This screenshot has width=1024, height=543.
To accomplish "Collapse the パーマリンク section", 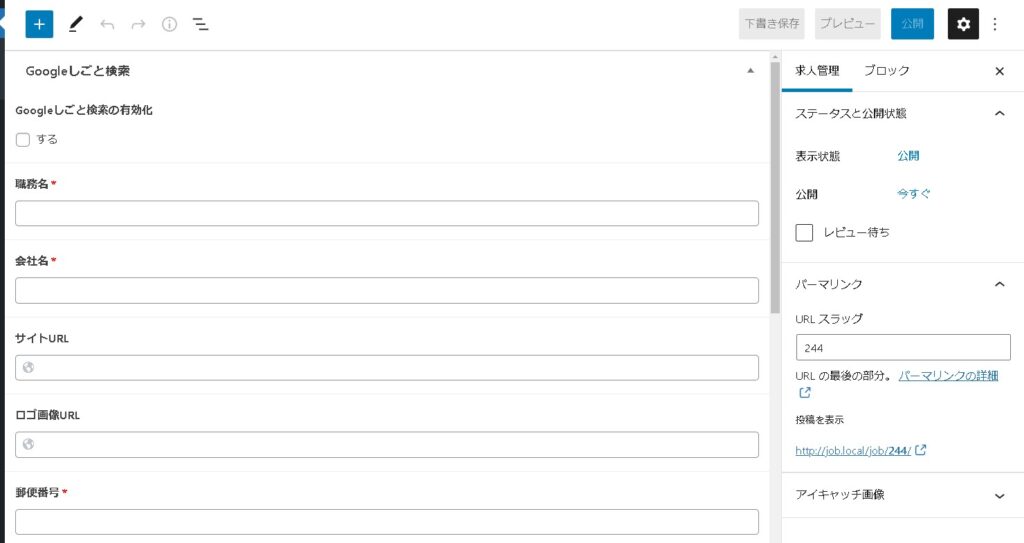I will [x=999, y=284].
